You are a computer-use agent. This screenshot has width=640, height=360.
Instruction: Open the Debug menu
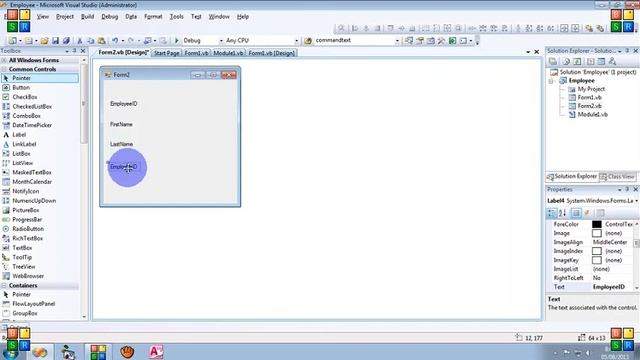(x=109, y=17)
